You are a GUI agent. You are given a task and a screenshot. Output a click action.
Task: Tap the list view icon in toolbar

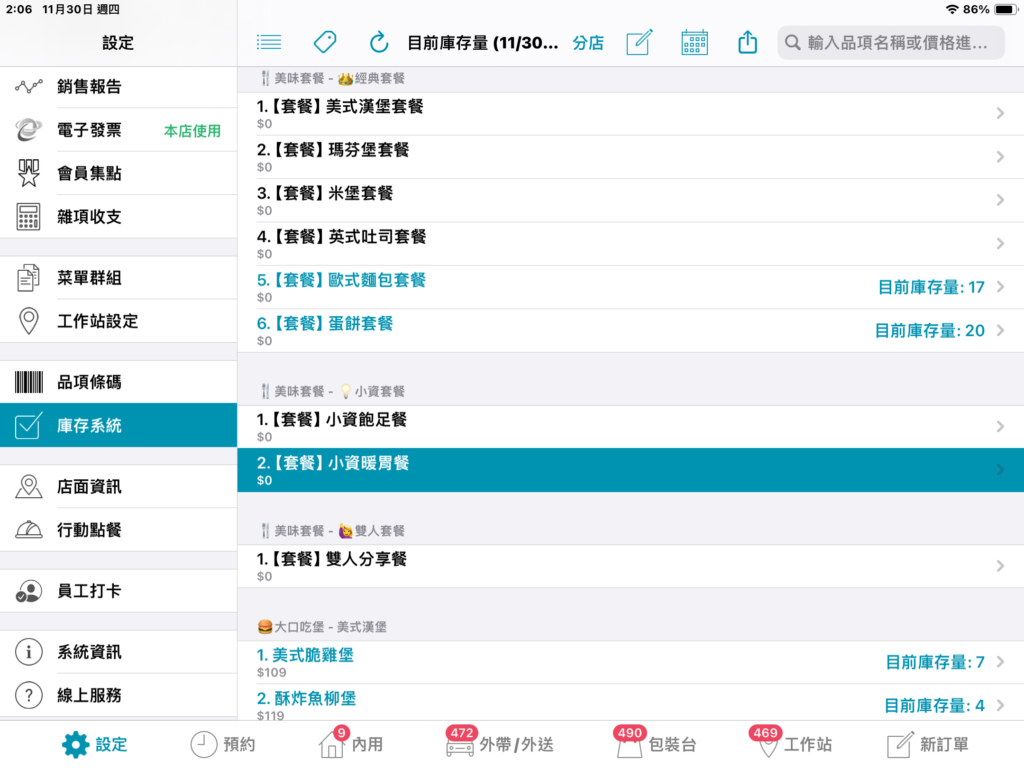268,43
